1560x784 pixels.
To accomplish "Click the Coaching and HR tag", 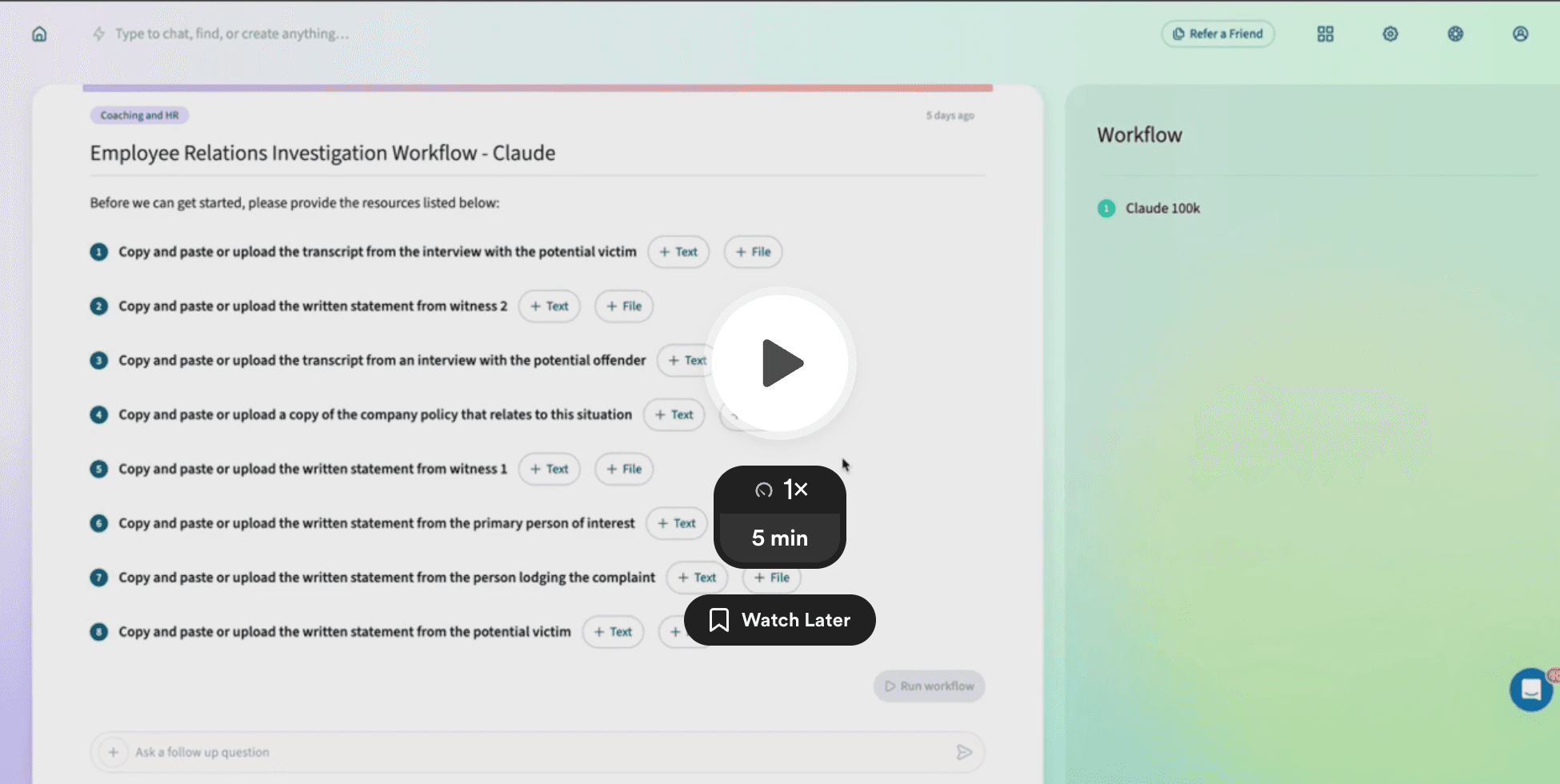I will 139,115.
